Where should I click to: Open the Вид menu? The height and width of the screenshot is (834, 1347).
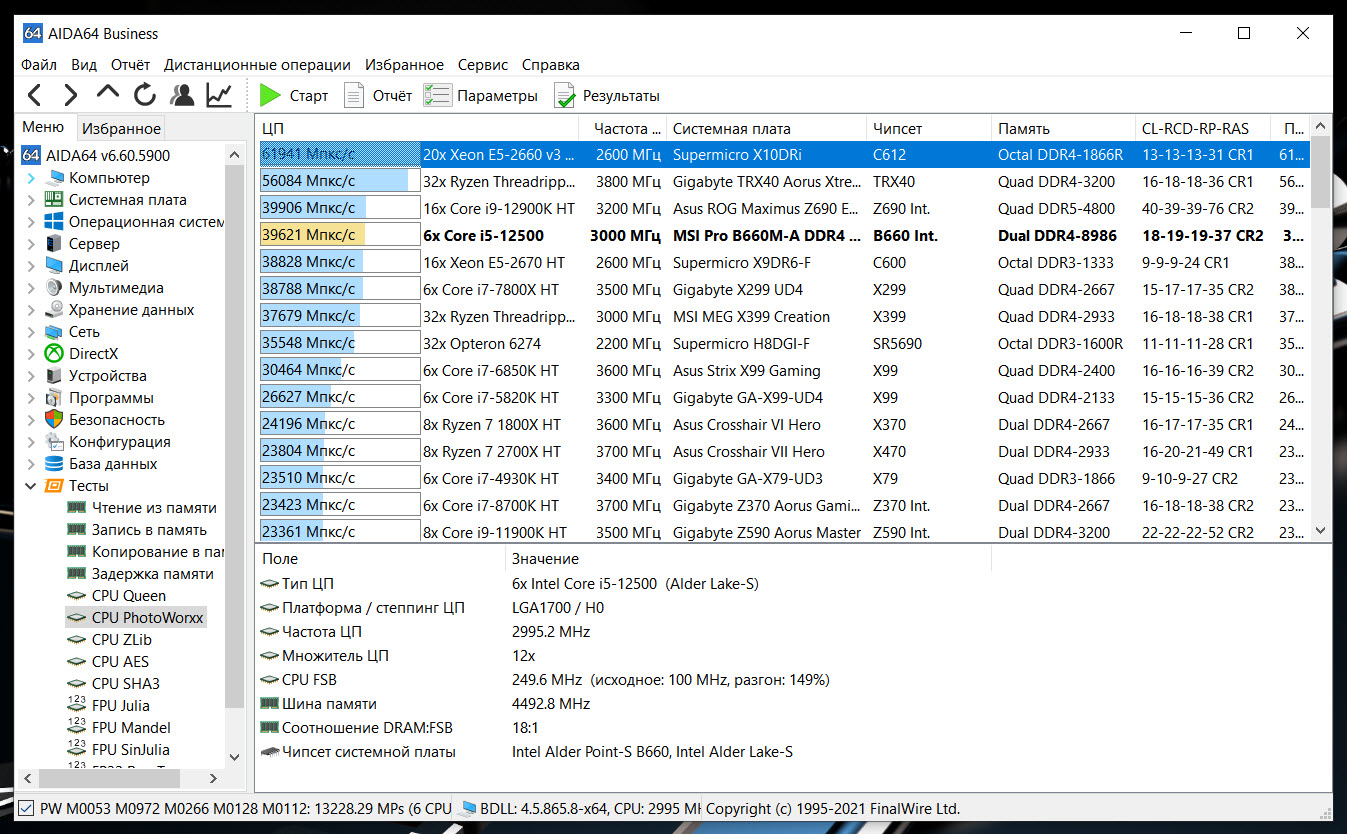pyautogui.click(x=84, y=65)
